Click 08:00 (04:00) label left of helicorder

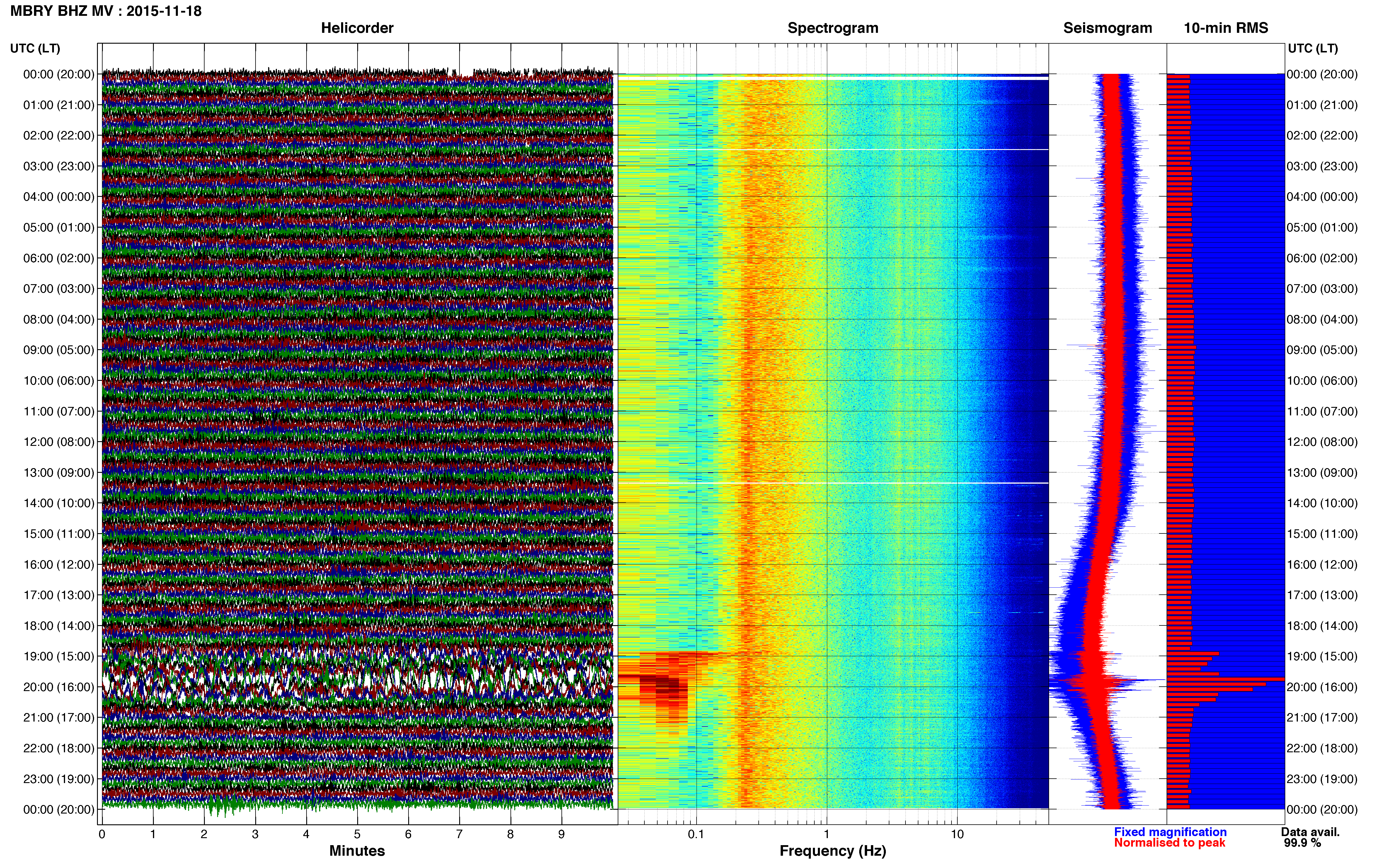click(x=59, y=319)
